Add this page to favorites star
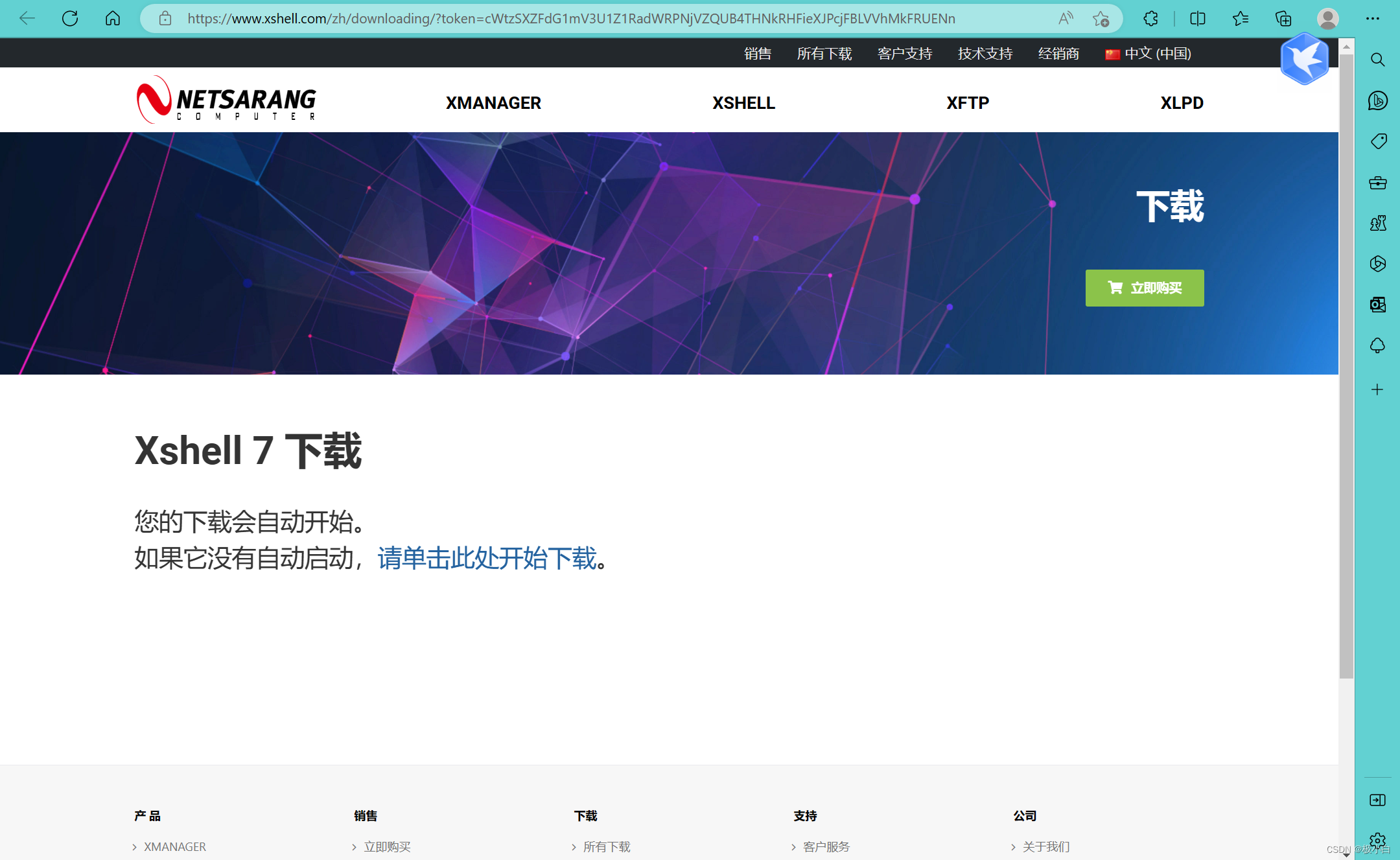 pos(1101,18)
